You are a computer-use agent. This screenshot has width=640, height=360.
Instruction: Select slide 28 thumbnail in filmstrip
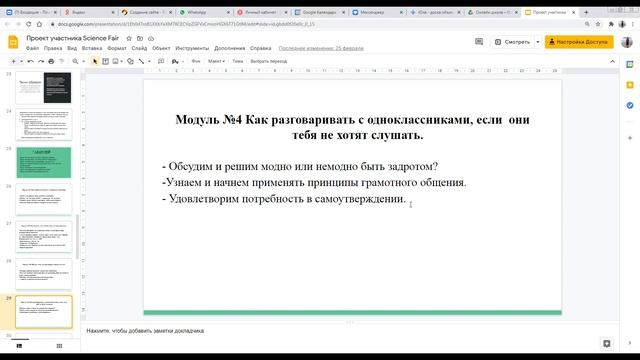click(44, 274)
